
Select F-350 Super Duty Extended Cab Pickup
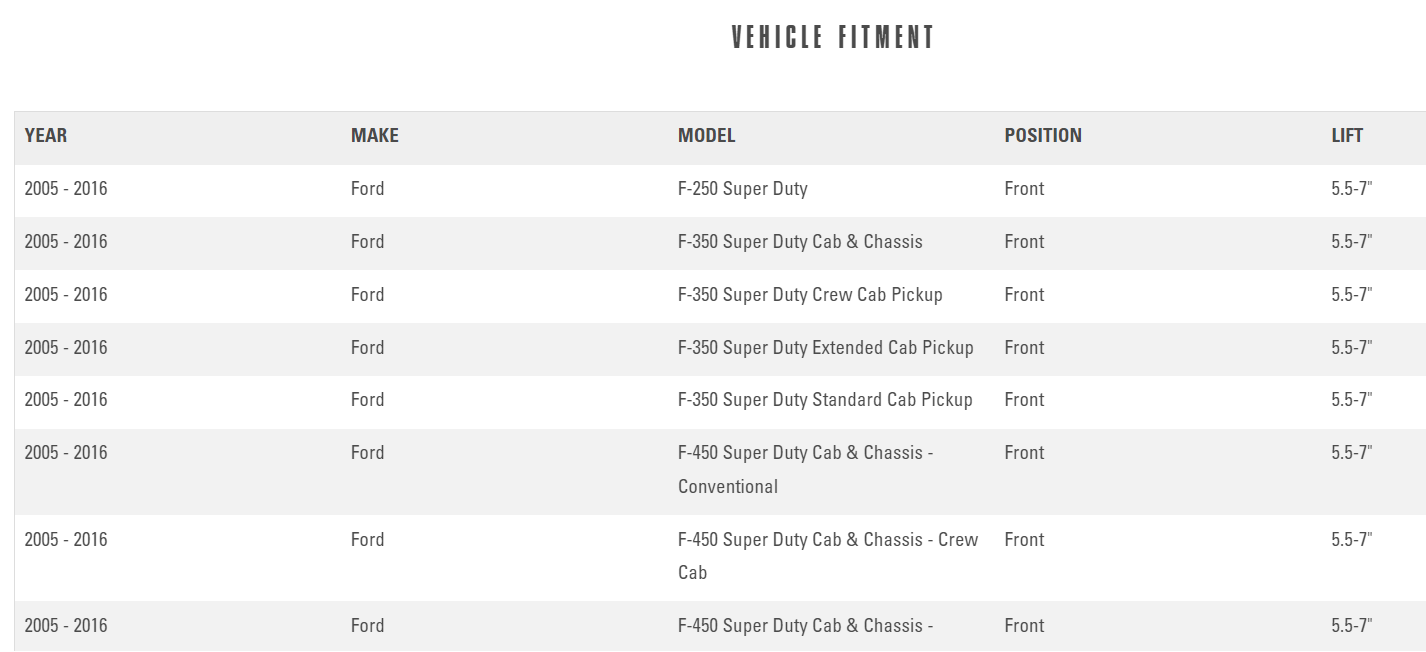tap(825, 348)
